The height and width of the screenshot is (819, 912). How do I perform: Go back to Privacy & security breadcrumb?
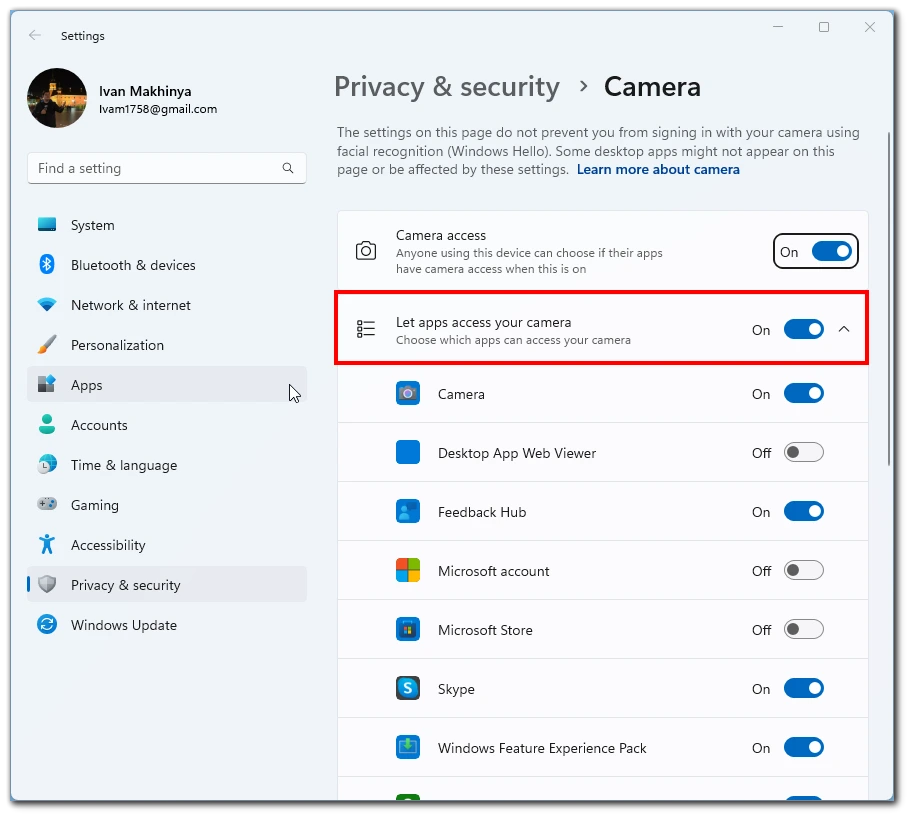(x=447, y=87)
